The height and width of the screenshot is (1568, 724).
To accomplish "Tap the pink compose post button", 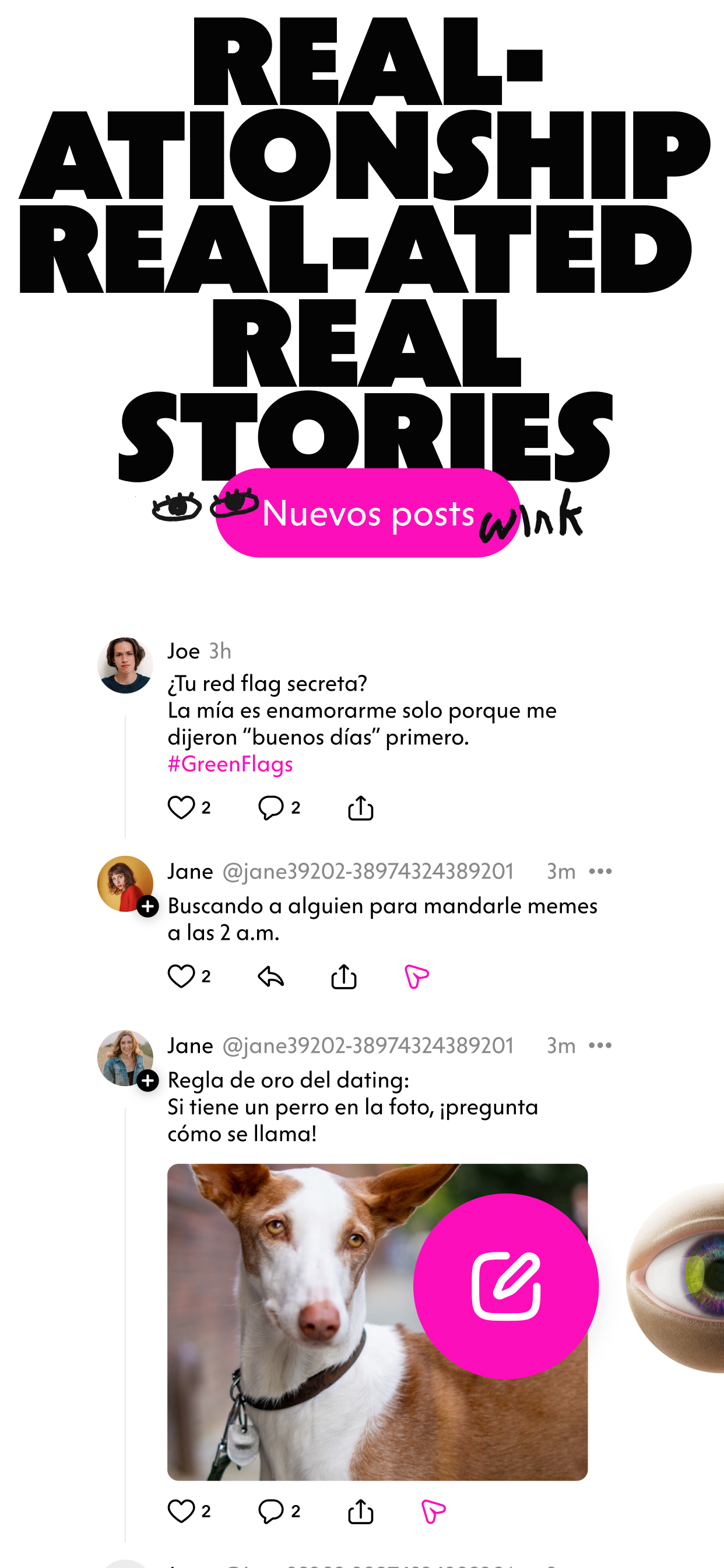I will pos(506,1286).
